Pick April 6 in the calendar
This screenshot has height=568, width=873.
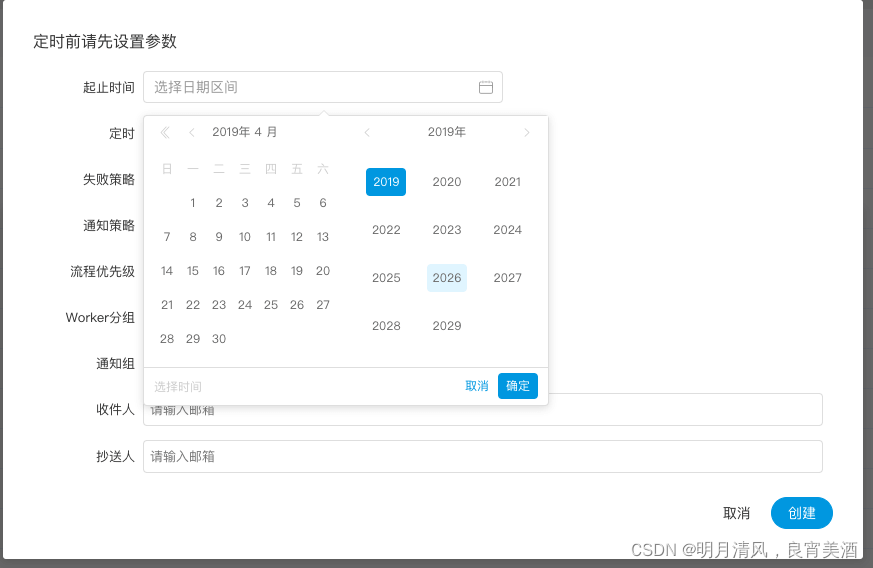323,203
